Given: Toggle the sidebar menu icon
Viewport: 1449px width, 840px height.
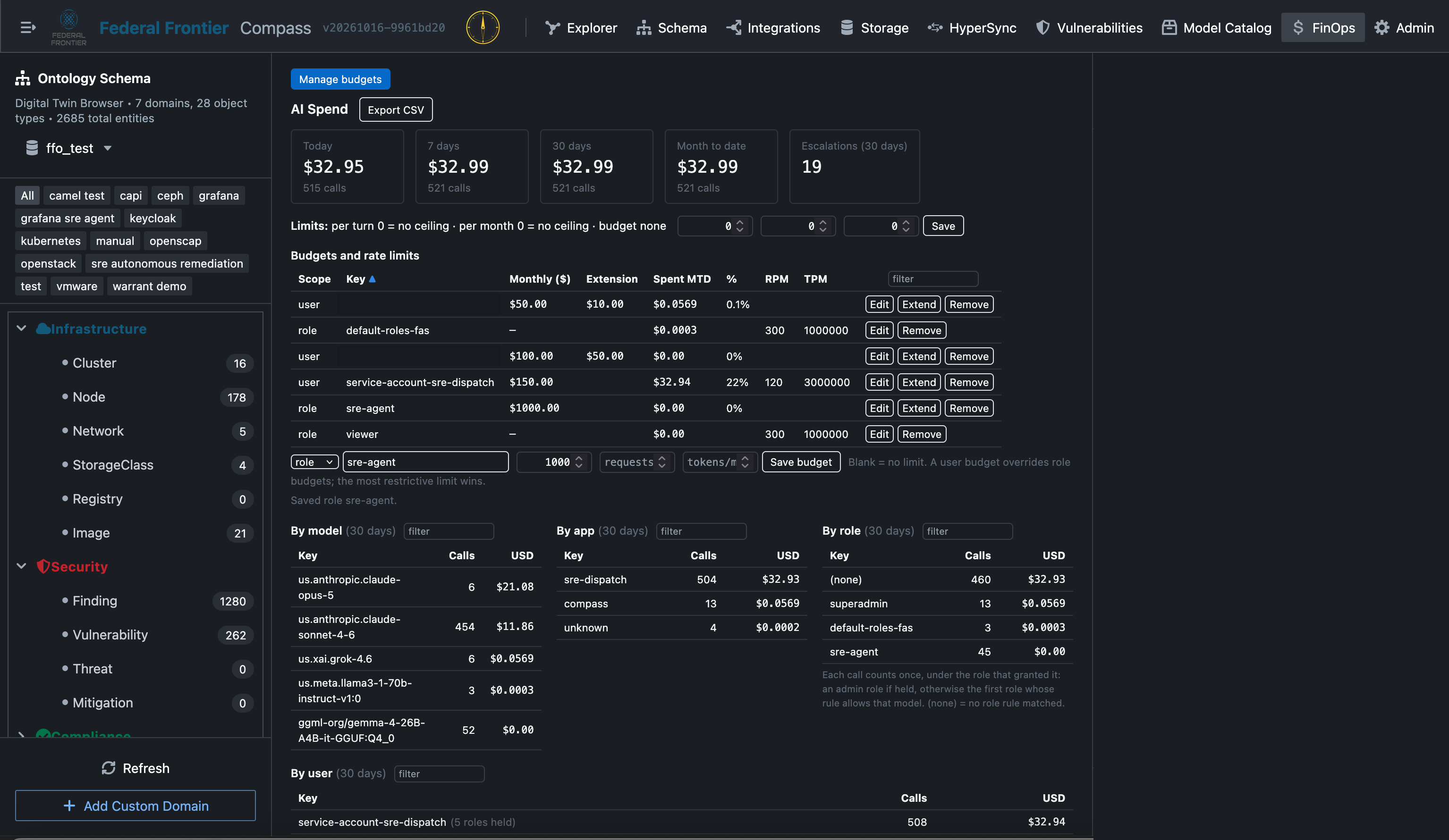Looking at the screenshot, I should tap(27, 27).
